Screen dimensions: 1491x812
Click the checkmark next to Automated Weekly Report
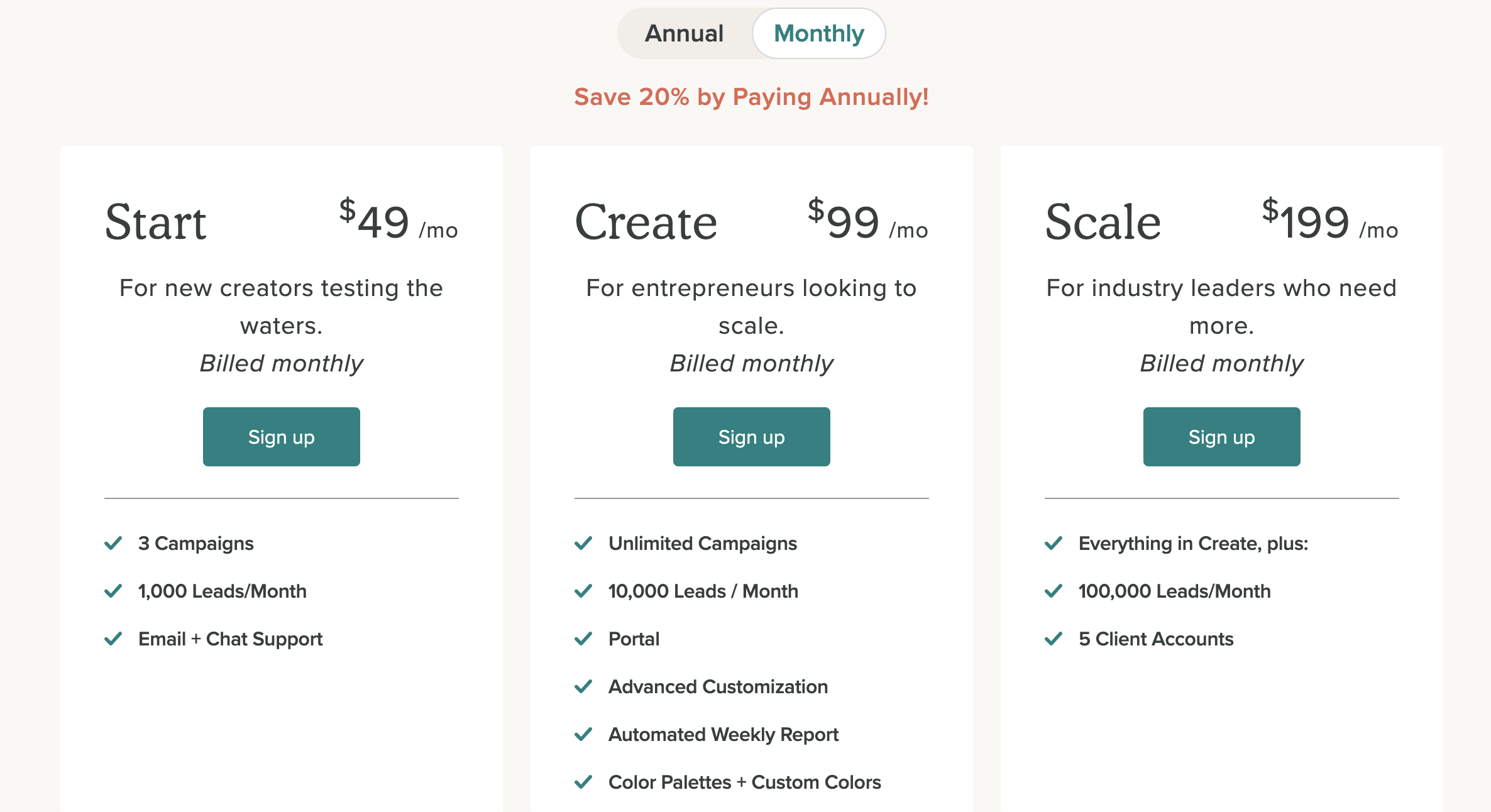(583, 734)
